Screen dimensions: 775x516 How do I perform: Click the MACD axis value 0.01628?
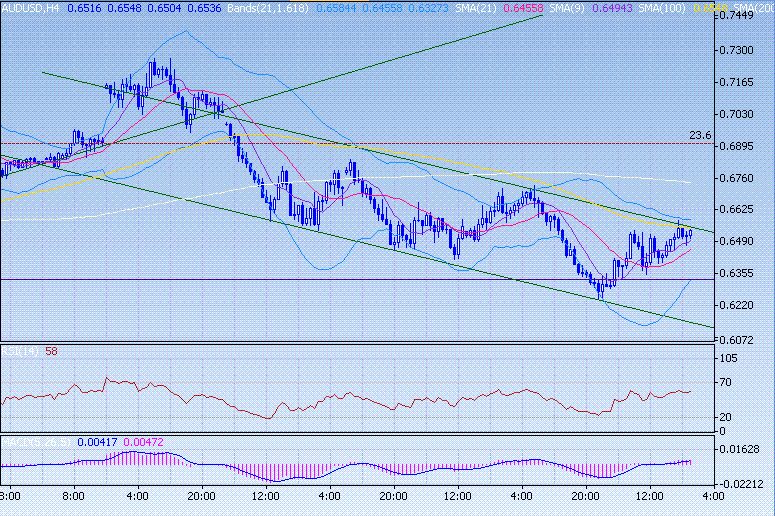point(743,451)
